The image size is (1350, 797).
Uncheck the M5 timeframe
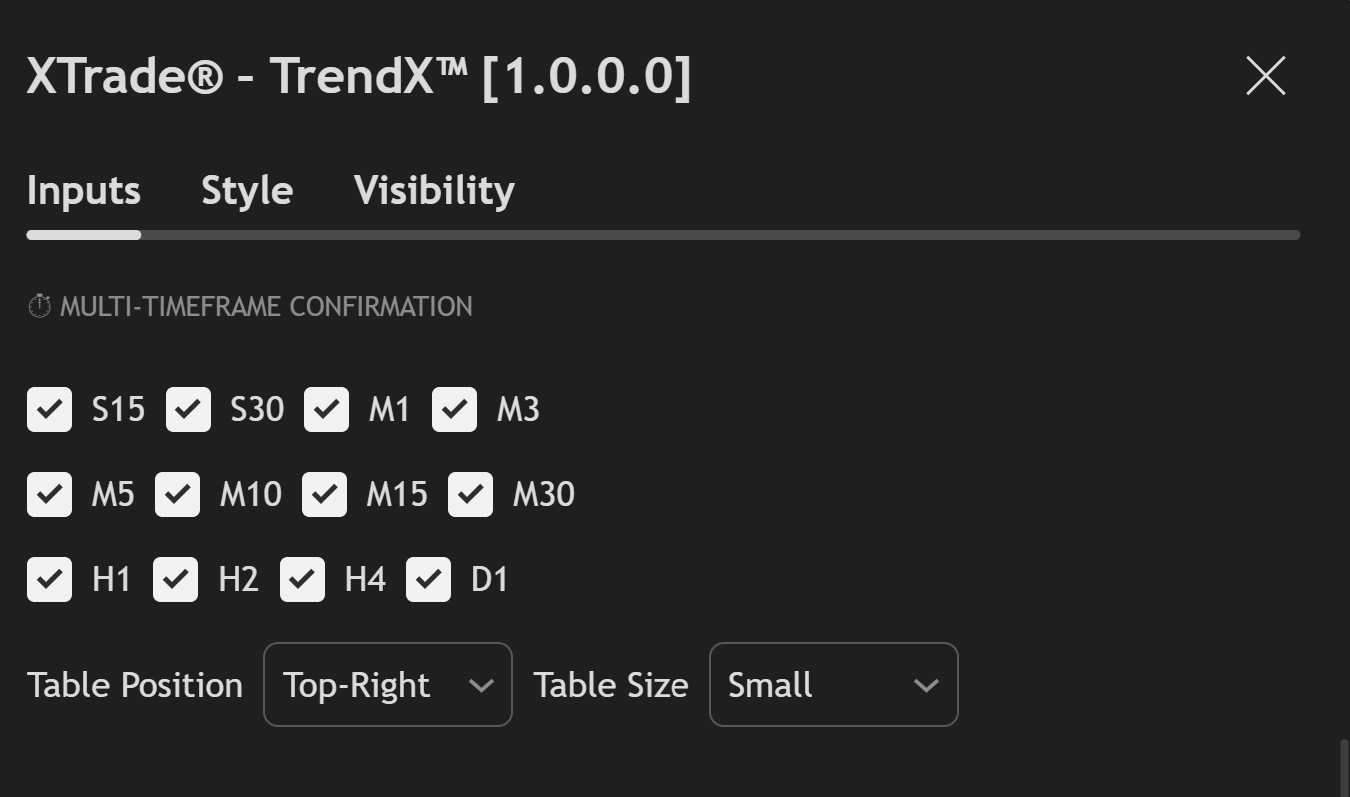(49, 493)
